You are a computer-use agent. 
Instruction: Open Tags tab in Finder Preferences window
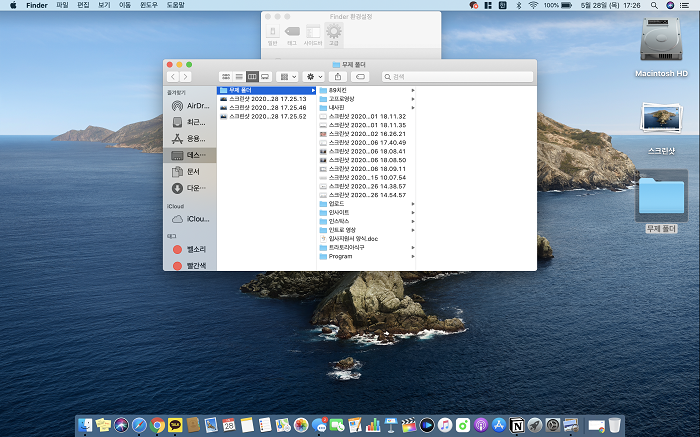pyautogui.click(x=292, y=35)
